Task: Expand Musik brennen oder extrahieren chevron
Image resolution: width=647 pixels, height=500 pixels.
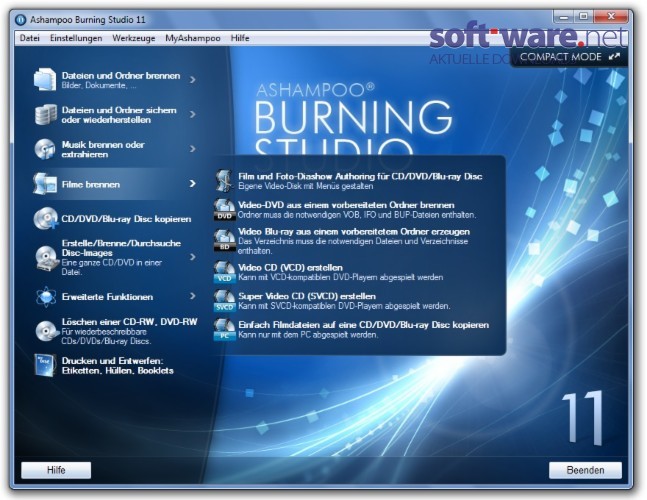Action: (x=193, y=149)
